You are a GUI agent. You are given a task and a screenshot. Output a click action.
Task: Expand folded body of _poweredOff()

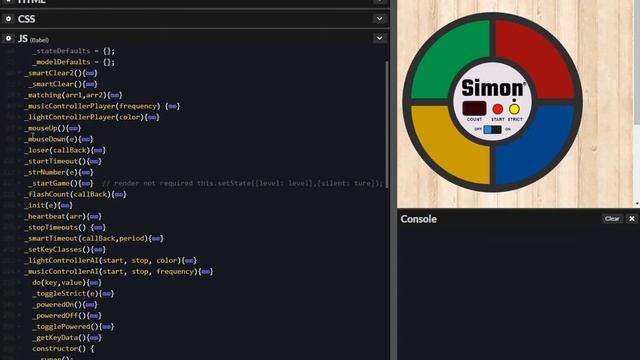point(94,316)
